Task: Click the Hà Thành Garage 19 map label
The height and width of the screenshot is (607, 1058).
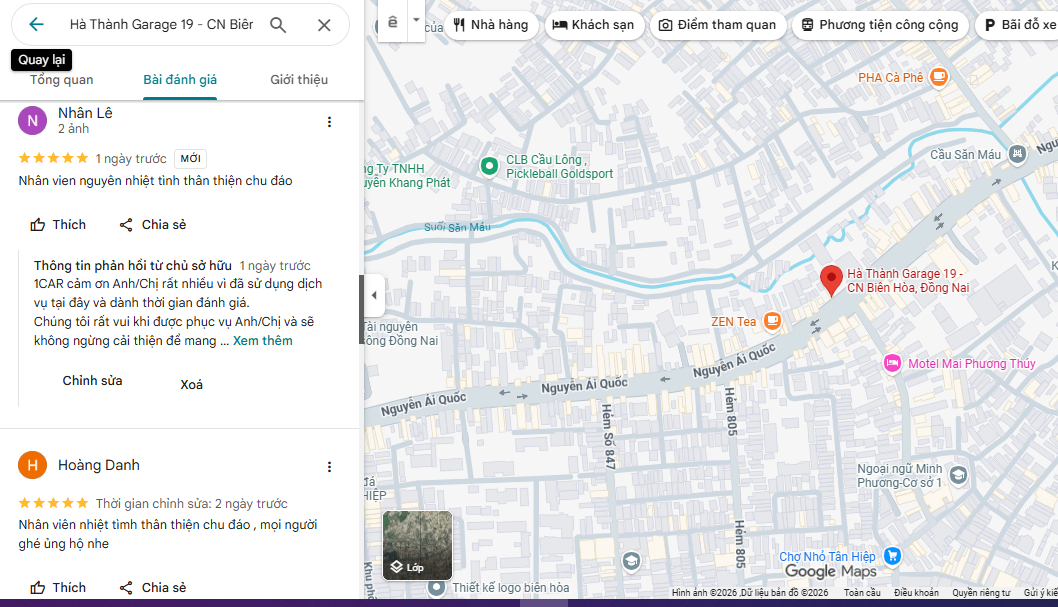Action: click(x=908, y=281)
